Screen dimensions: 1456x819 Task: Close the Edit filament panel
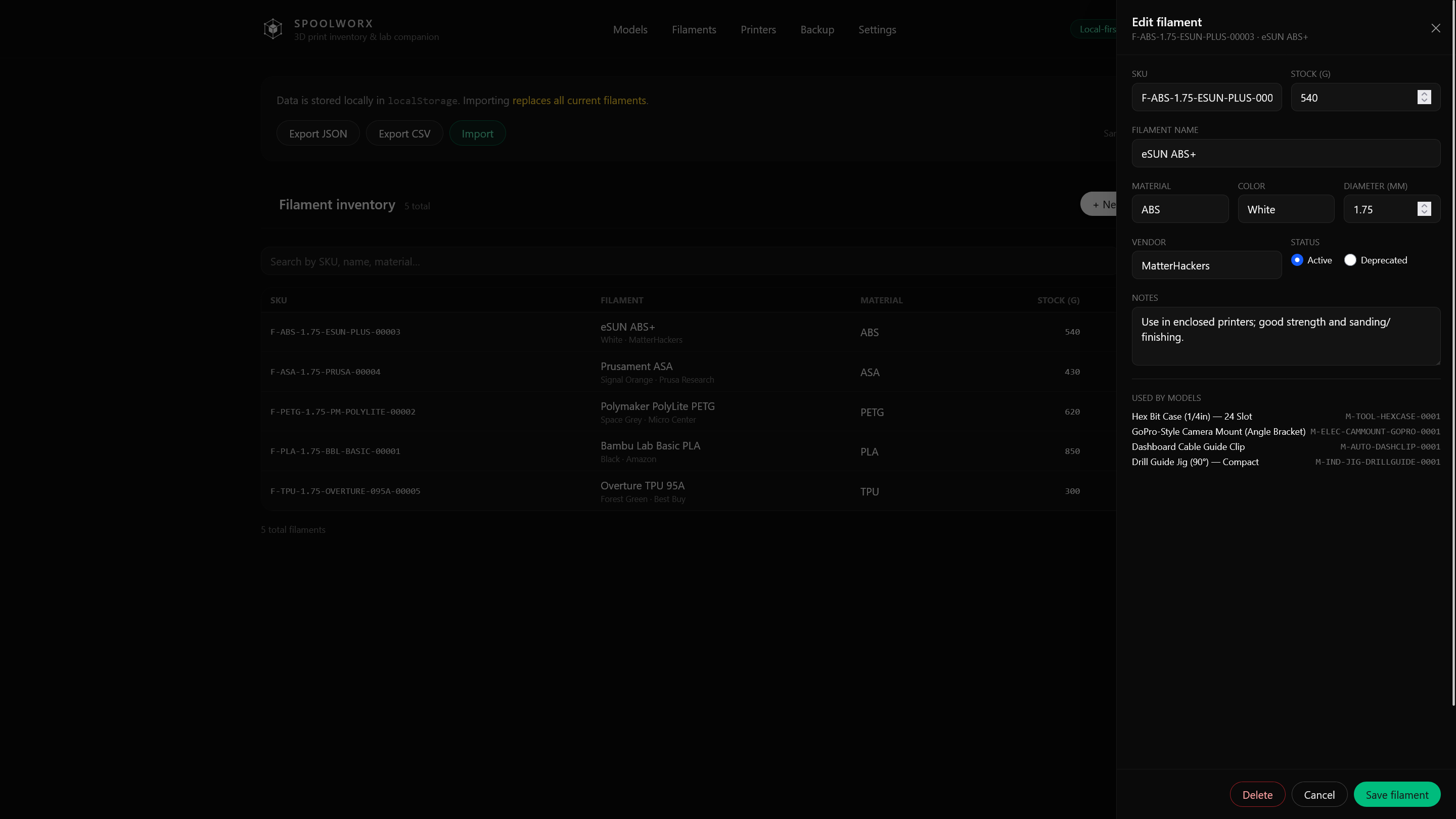click(x=1436, y=28)
